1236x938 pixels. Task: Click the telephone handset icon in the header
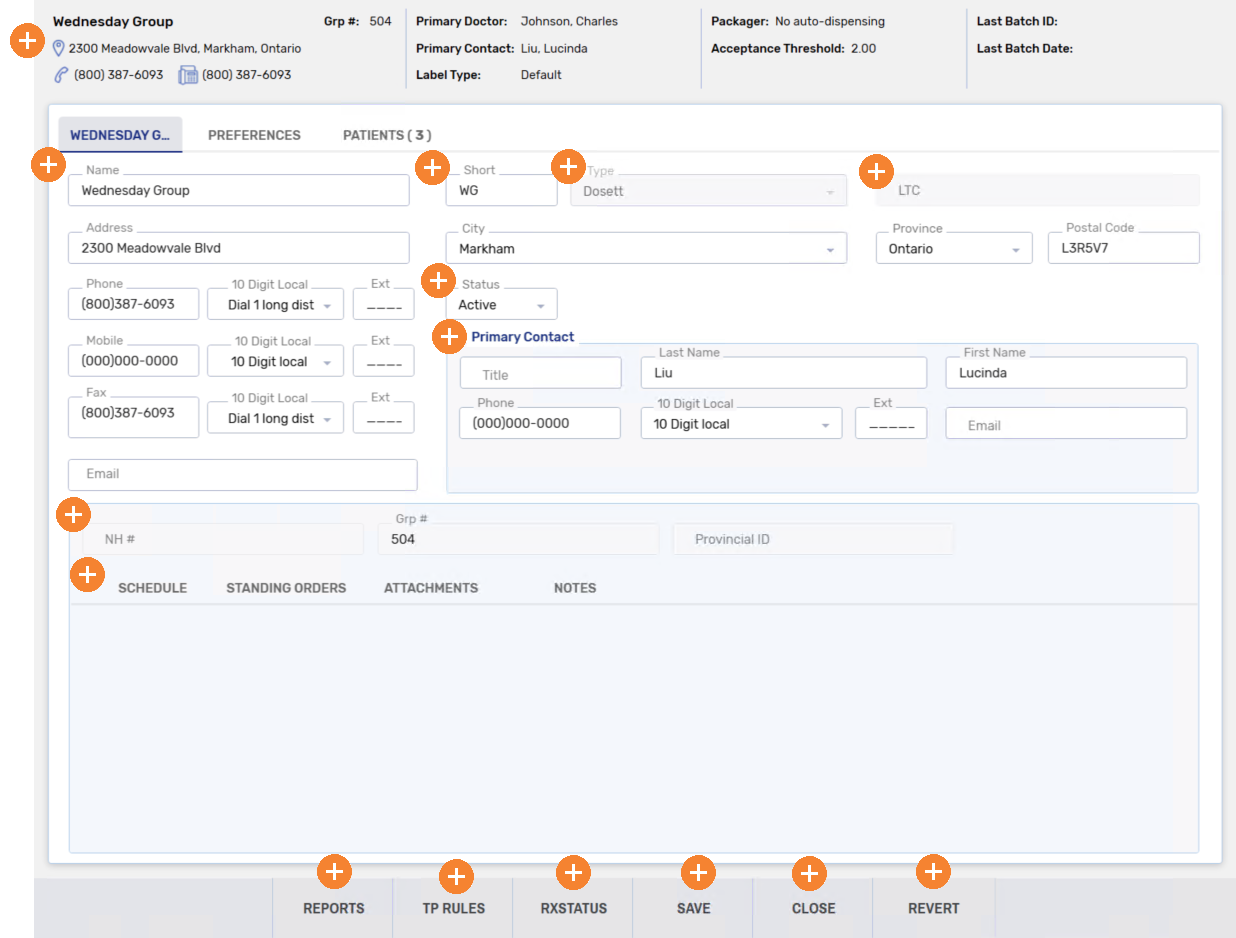pyautogui.click(x=61, y=75)
